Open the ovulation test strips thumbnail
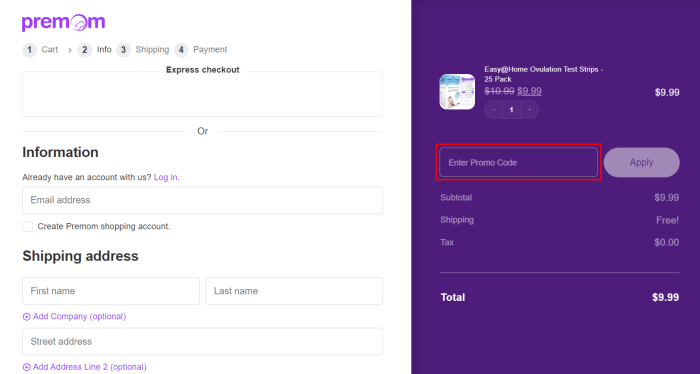The height and width of the screenshot is (374, 700). click(x=457, y=91)
